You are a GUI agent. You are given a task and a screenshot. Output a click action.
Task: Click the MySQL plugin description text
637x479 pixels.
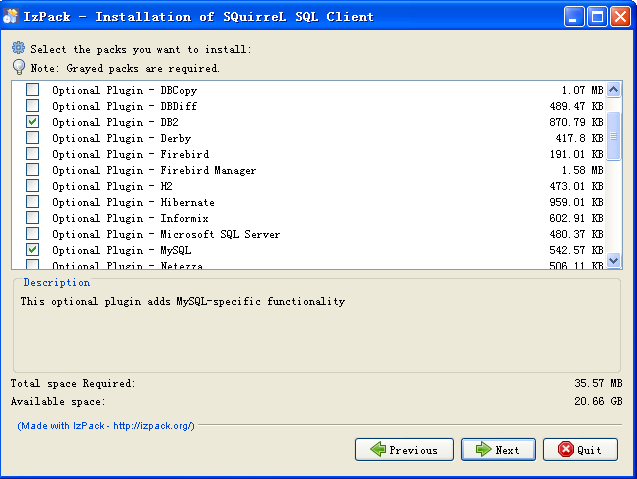pos(183,301)
